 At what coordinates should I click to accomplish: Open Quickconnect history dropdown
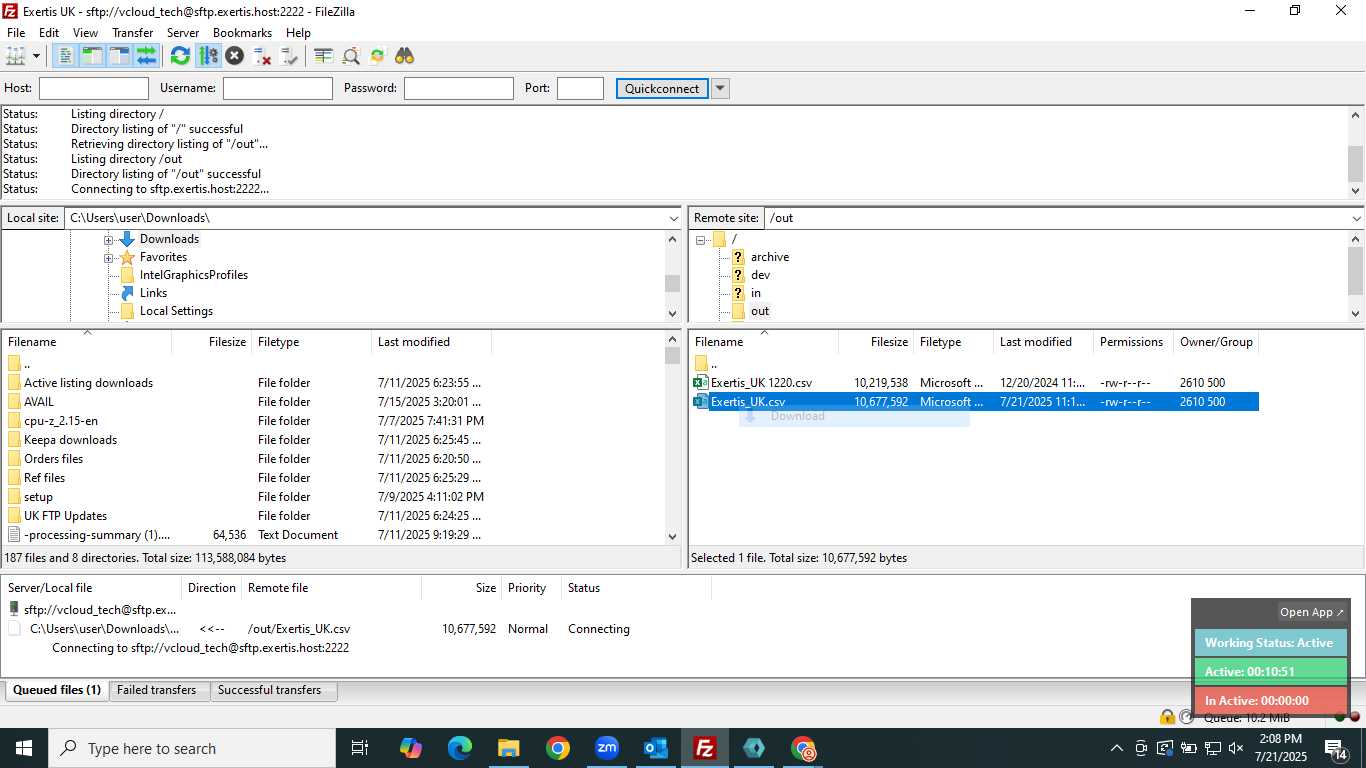[720, 88]
